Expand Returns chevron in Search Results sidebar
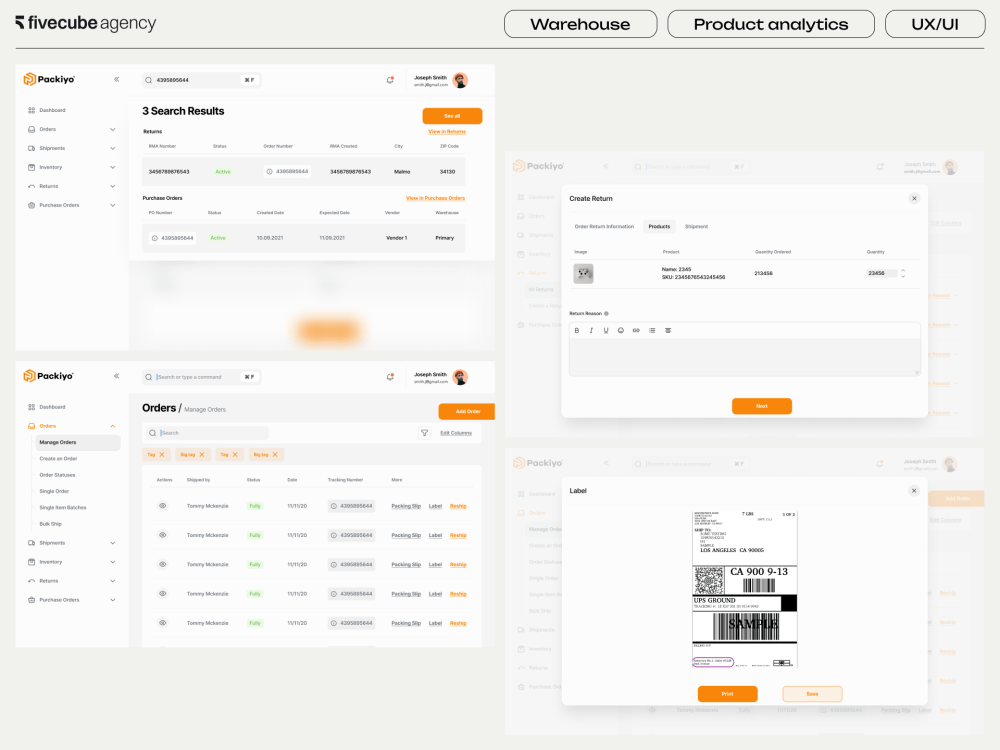The width and height of the screenshot is (1000, 750). [113, 186]
